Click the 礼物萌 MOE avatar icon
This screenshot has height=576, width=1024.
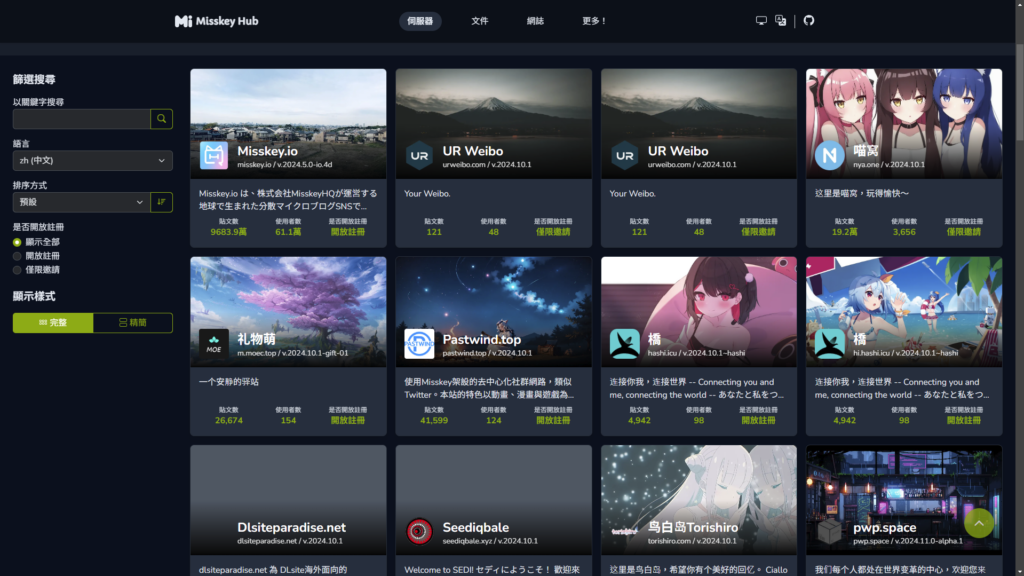click(x=214, y=344)
